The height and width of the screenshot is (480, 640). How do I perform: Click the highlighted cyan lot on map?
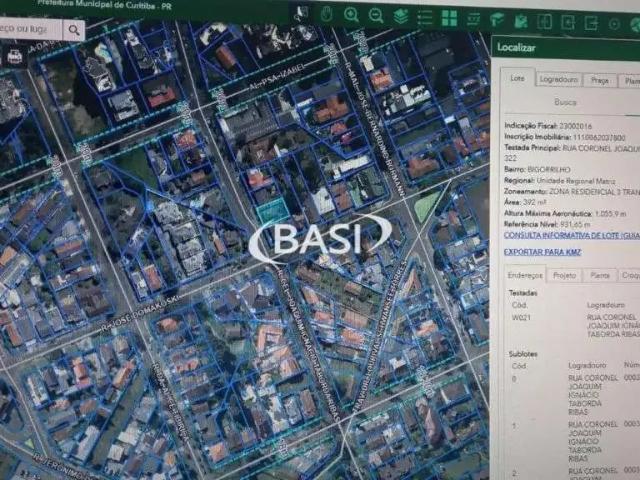273,211
